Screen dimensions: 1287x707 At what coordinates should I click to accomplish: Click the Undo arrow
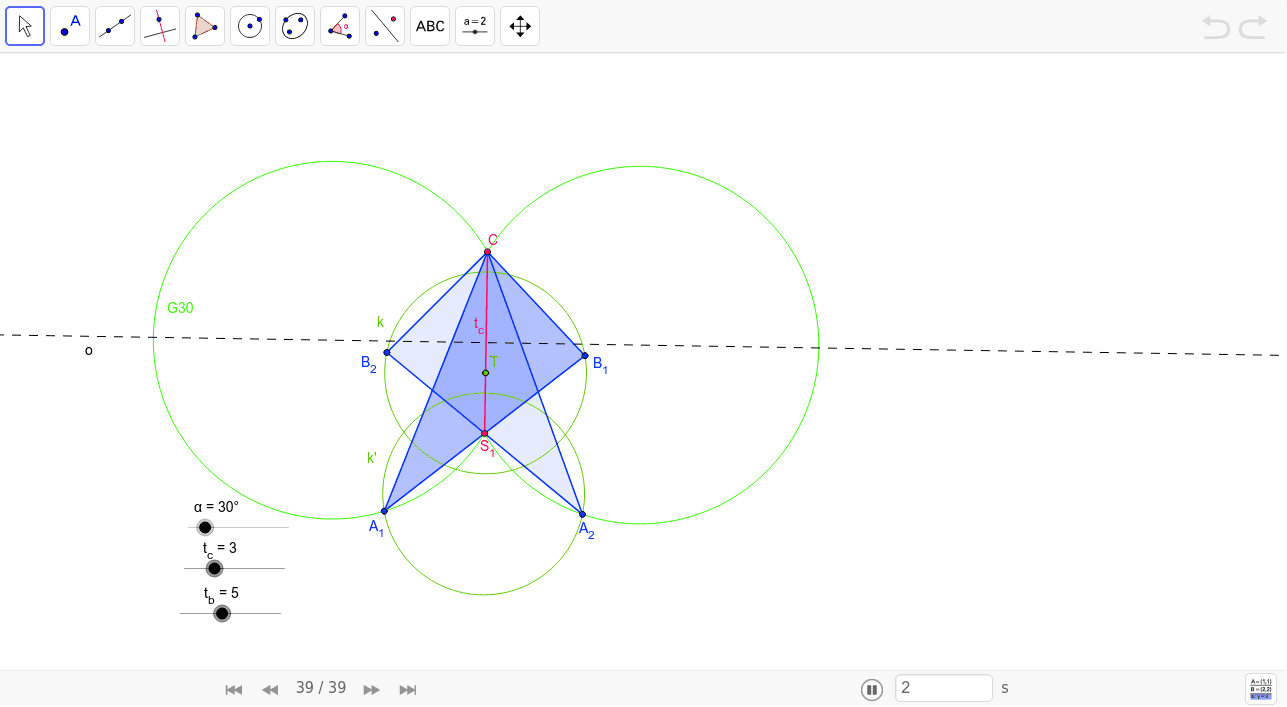[1216, 27]
